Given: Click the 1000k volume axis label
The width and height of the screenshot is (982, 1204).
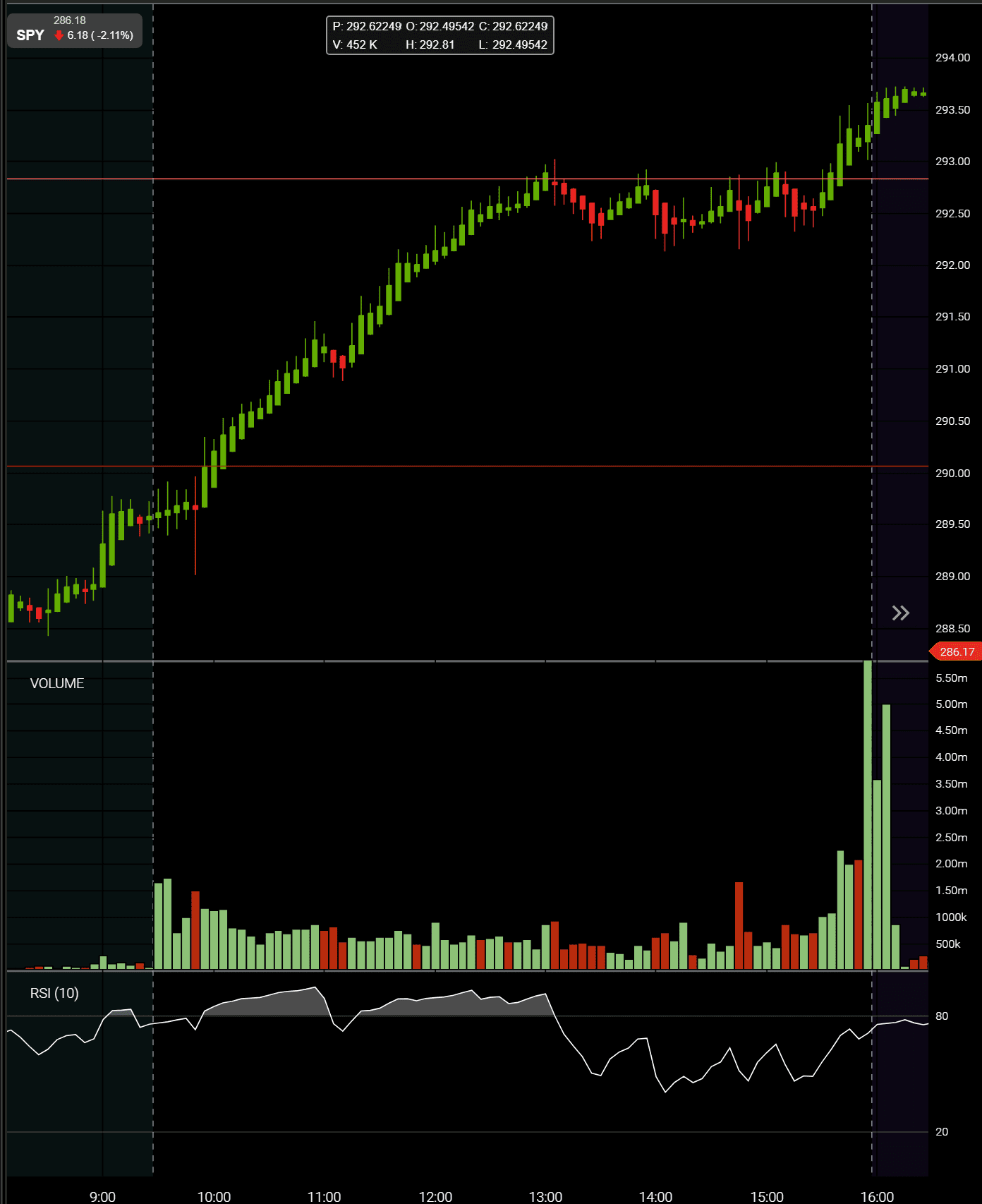Looking at the screenshot, I should tap(951, 917).
